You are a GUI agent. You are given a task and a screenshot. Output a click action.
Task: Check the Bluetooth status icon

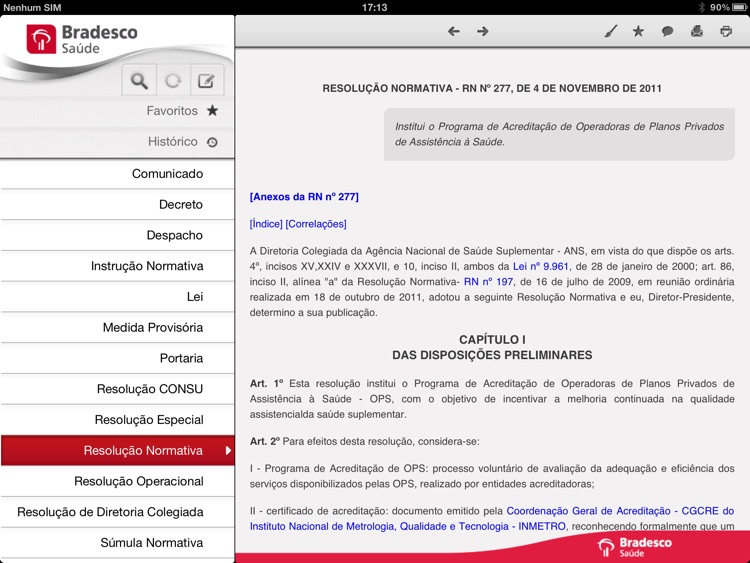point(701,7)
